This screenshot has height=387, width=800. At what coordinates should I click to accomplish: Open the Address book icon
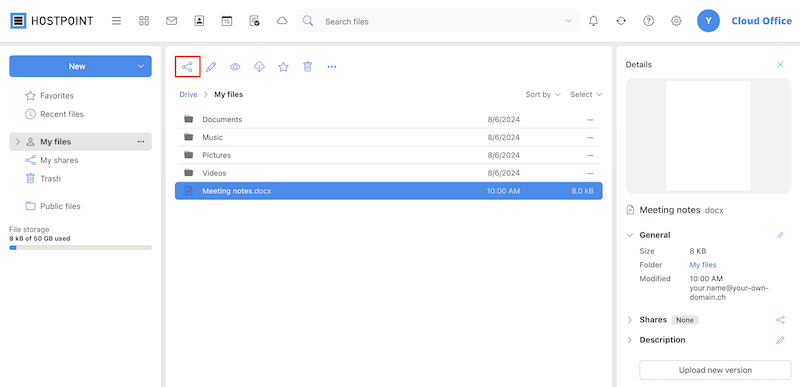(199, 21)
